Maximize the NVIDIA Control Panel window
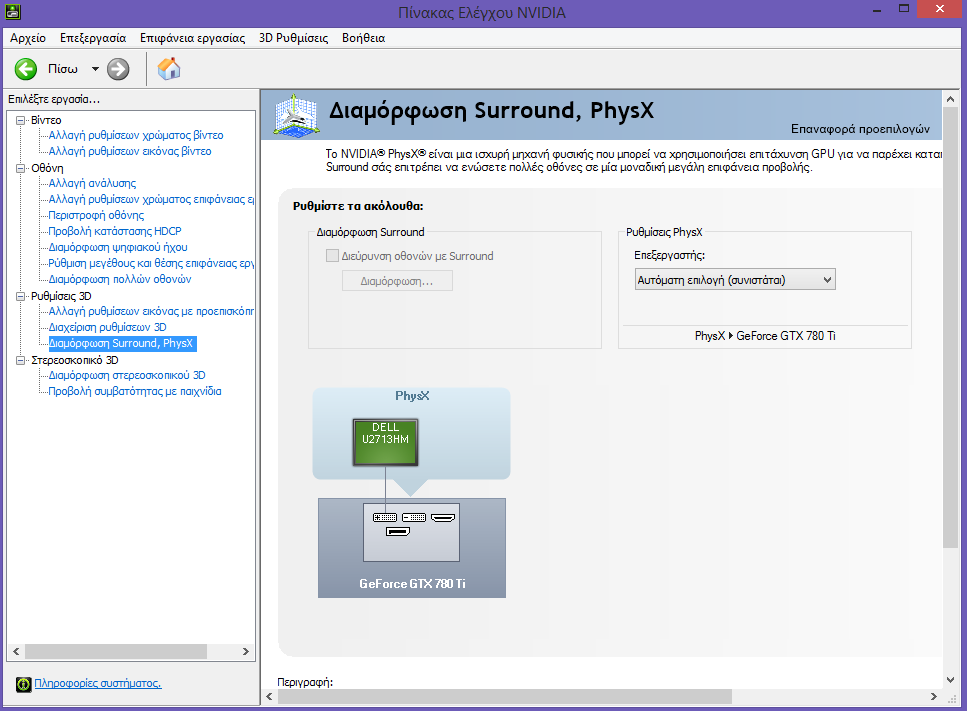This screenshot has height=711, width=967. pos(904,9)
